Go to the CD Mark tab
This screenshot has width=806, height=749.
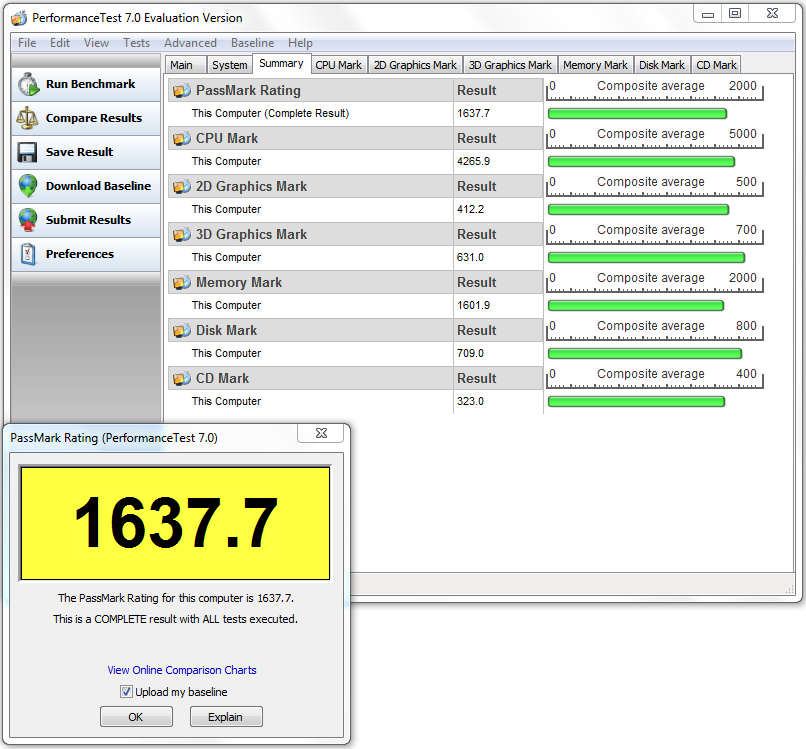coord(717,65)
